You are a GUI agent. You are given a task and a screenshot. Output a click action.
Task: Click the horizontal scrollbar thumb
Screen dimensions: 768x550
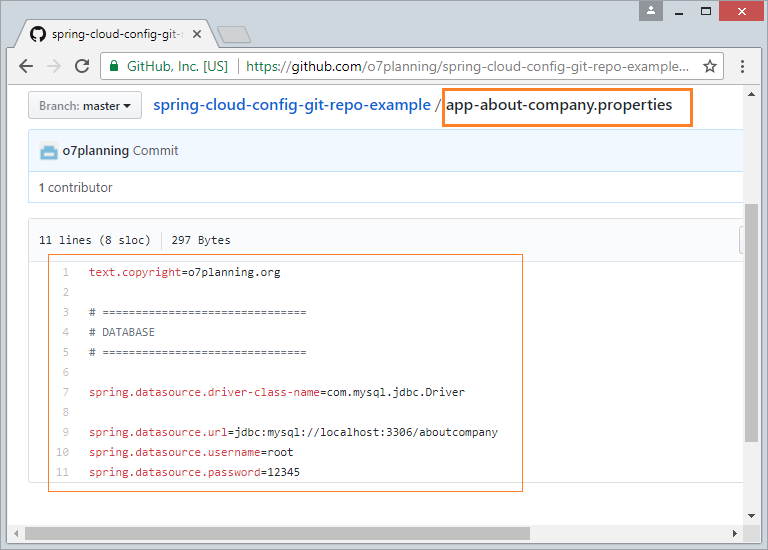(277, 533)
